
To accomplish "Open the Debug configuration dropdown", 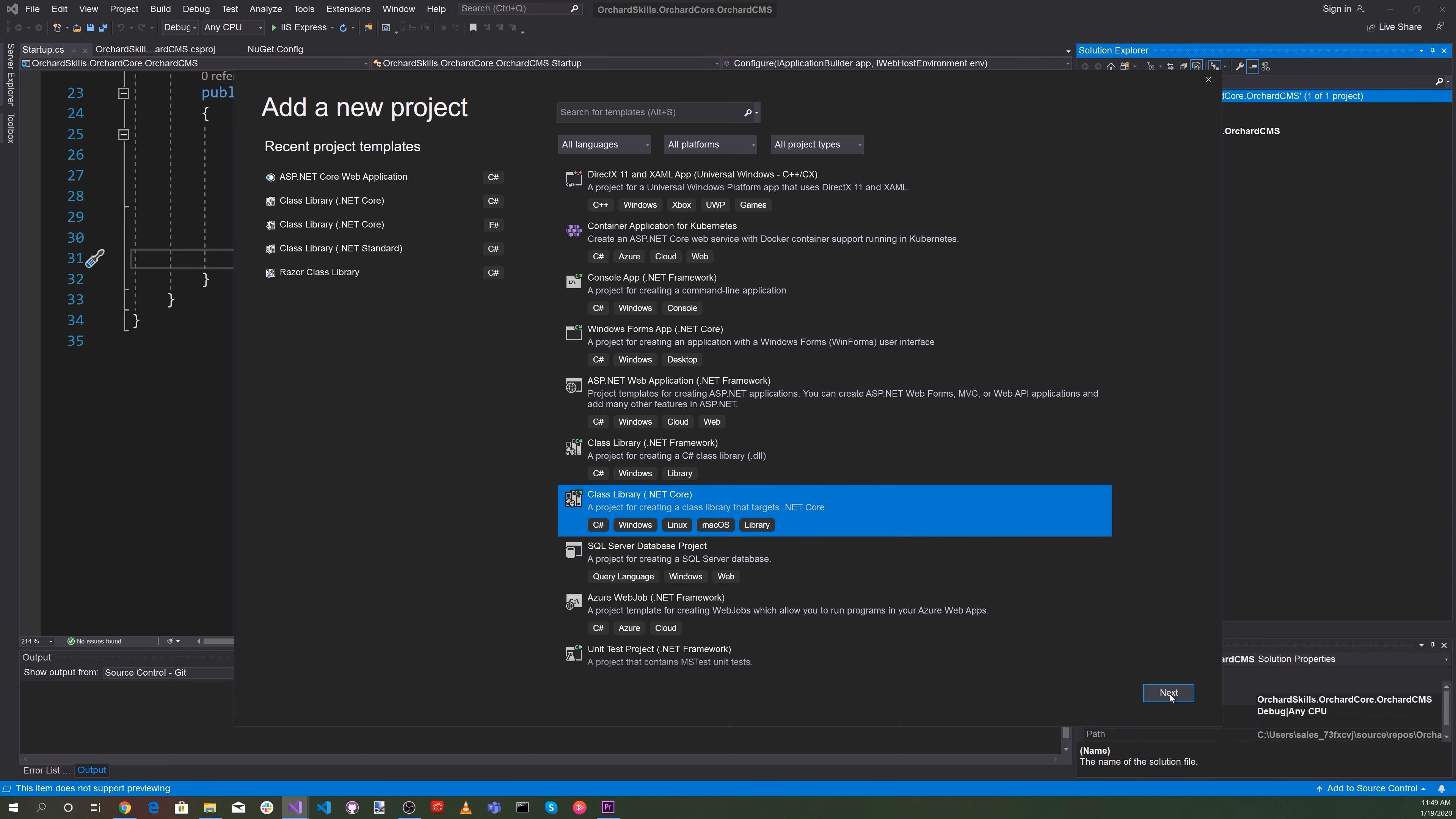I will click(x=180, y=28).
